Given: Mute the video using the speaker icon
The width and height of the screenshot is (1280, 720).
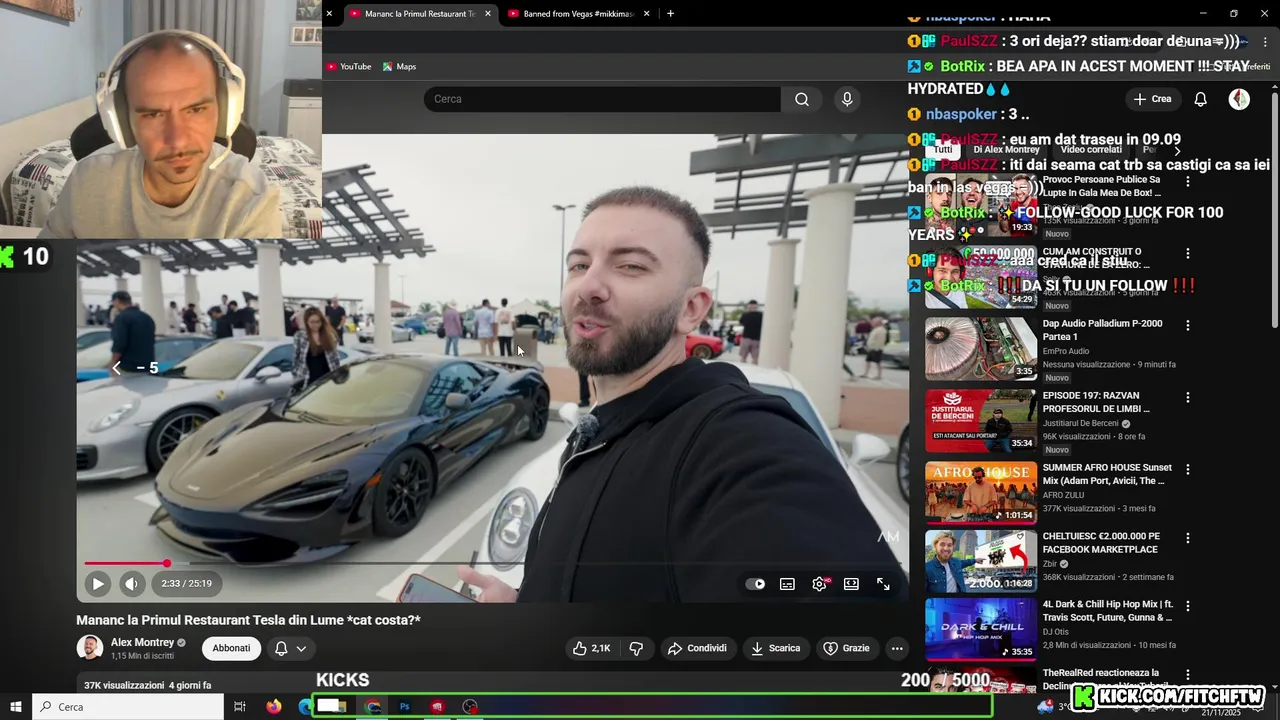Looking at the screenshot, I should (x=131, y=584).
